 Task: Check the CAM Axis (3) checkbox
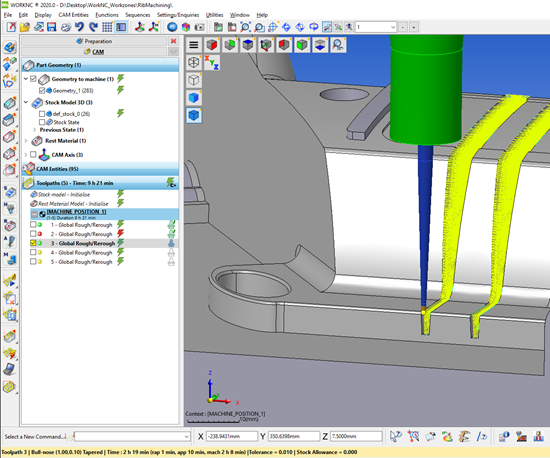pos(33,154)
